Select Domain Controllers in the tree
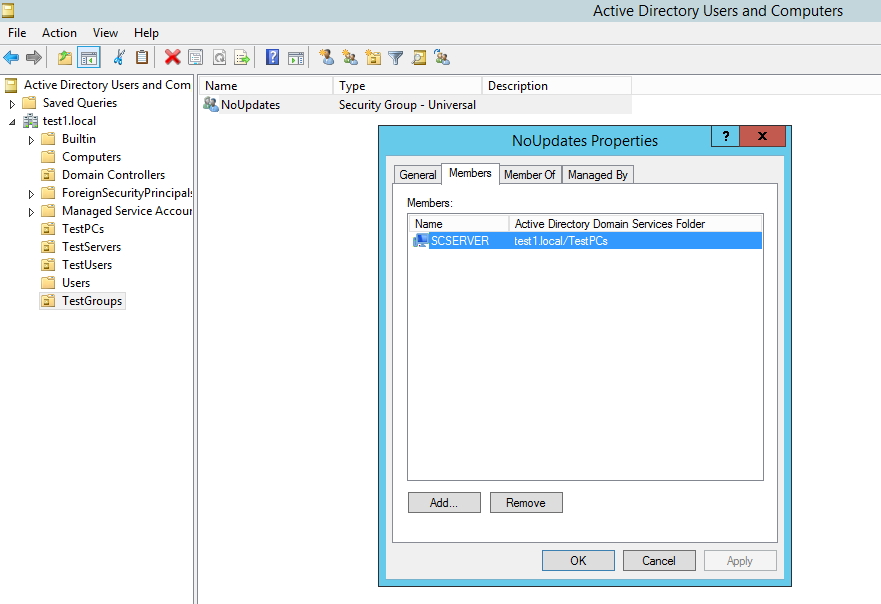Screen dimensions: 881x604 113,175
